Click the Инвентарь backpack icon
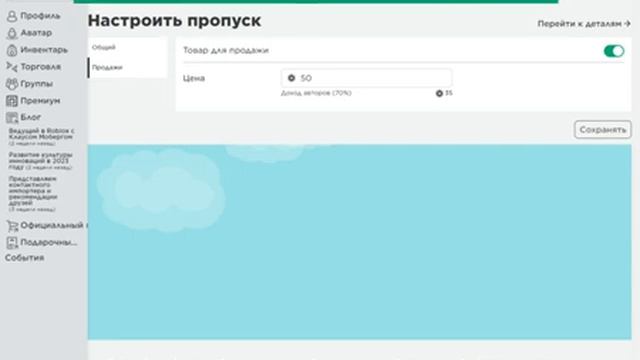 12,50
